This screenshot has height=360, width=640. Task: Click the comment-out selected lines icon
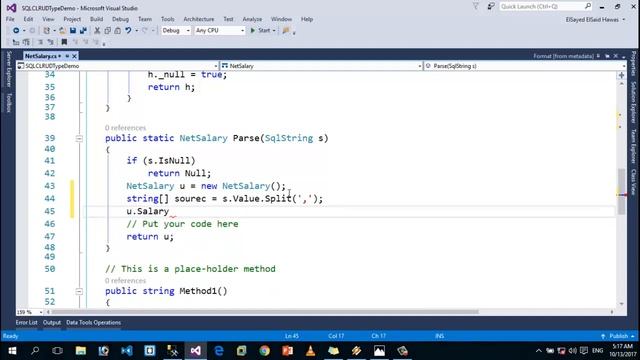point(40,42)
